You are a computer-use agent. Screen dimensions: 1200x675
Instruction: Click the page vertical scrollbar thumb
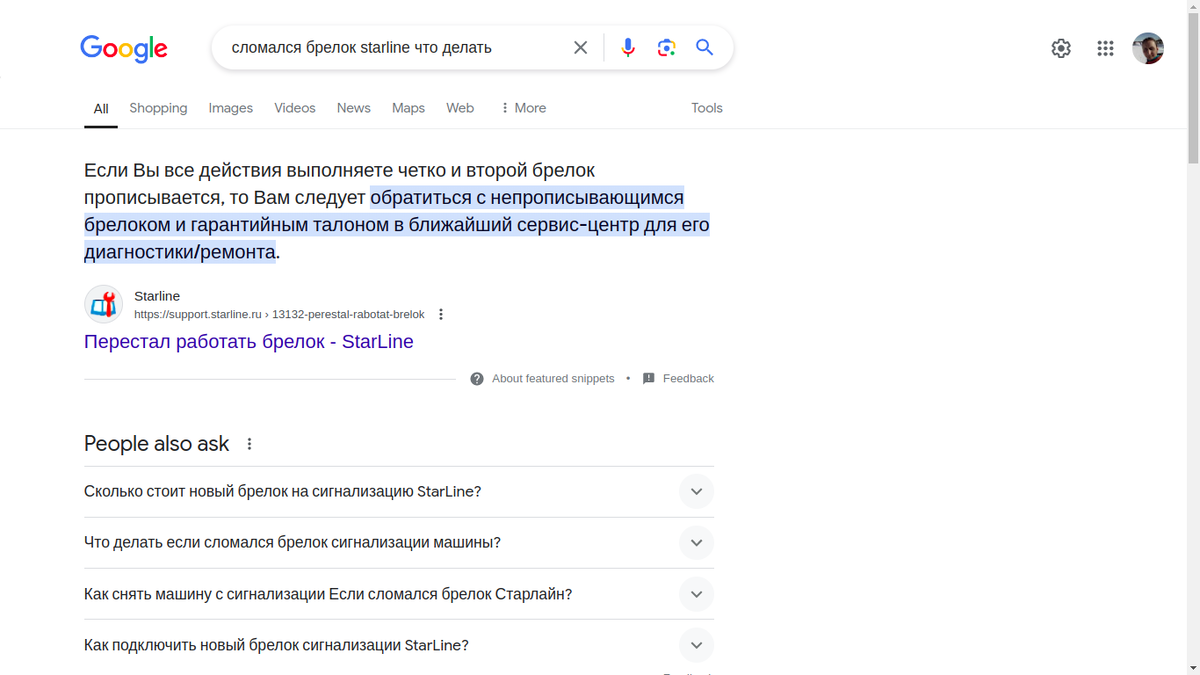pyautogui.click(x=1193, y=90)
